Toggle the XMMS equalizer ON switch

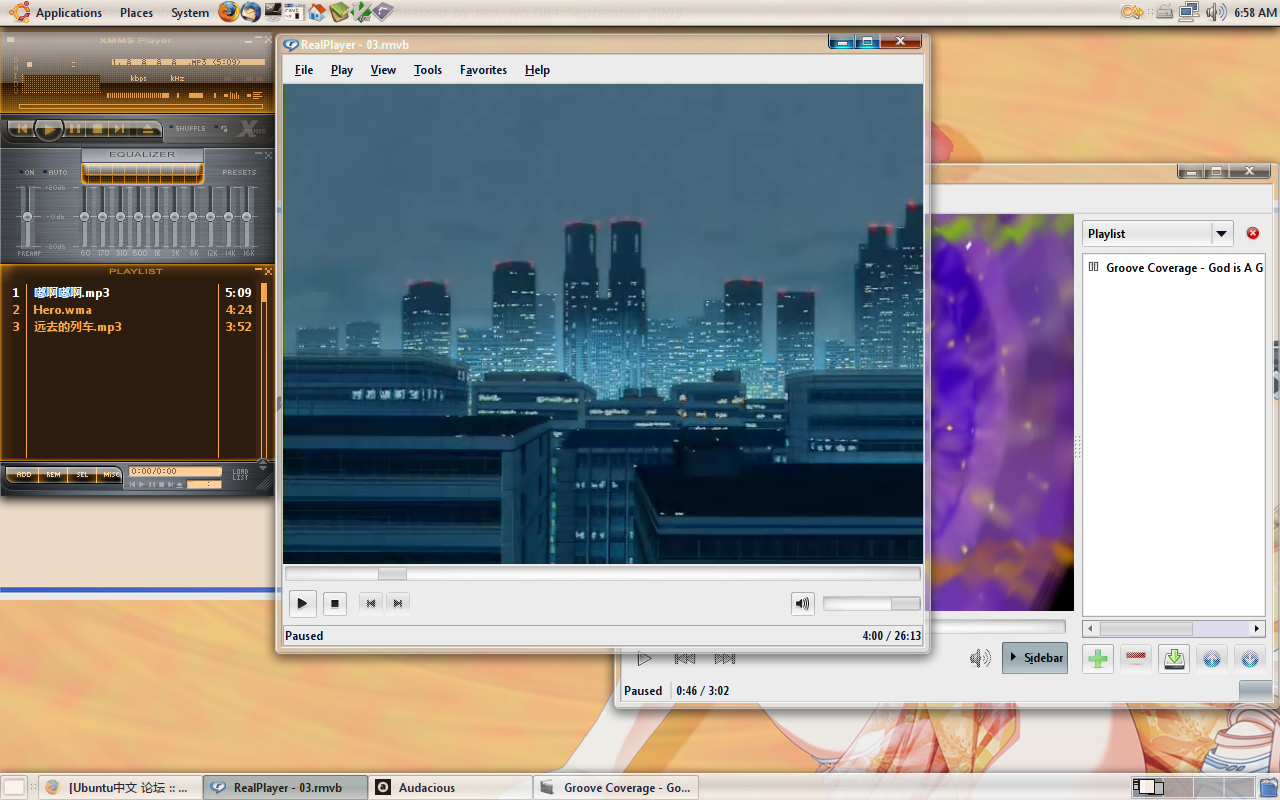[x=26, y=172]
